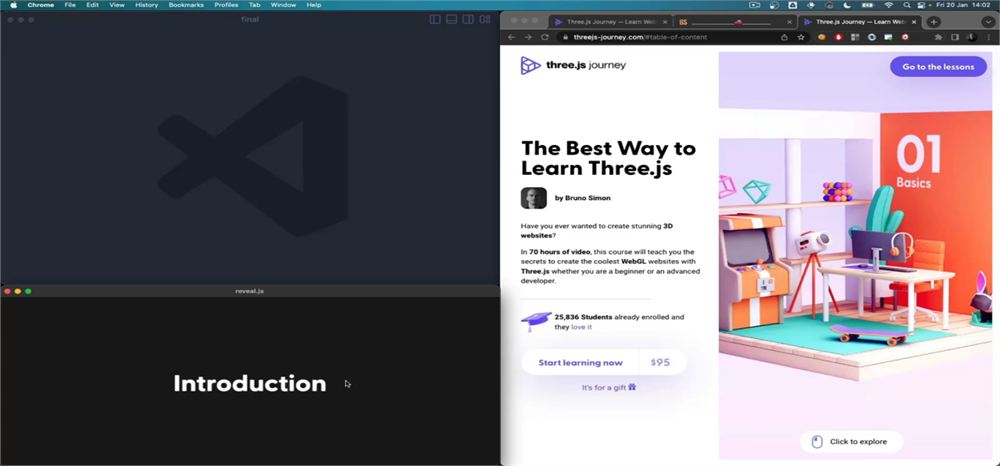The height and width of the screenshot is (466, 1000).
Task: Open the View menu
Action: [x=117, y=5]
